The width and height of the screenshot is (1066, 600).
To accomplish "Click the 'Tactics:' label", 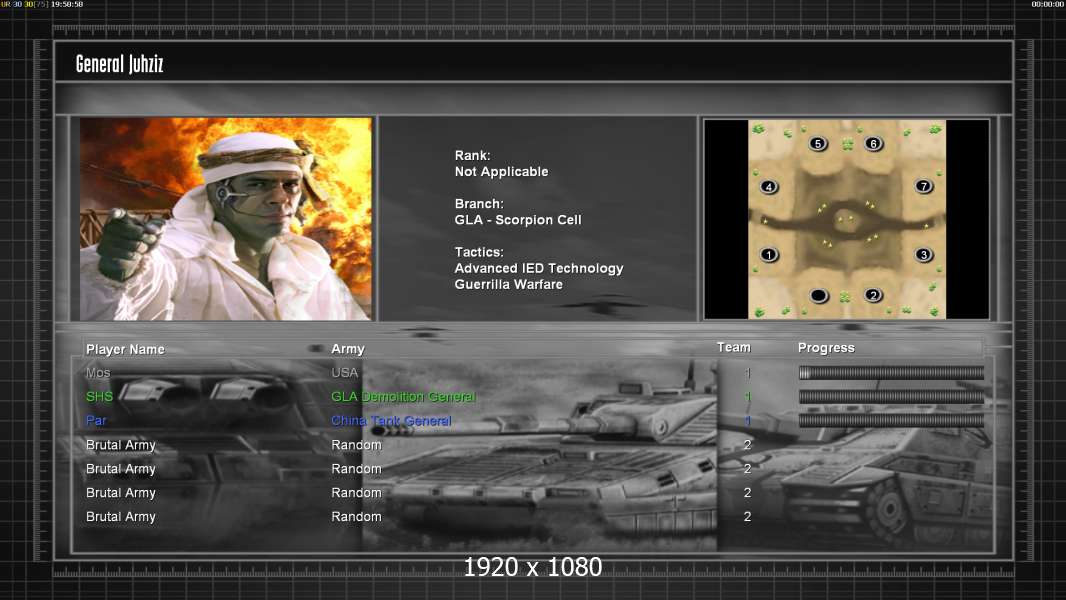I will coord(479,252).
